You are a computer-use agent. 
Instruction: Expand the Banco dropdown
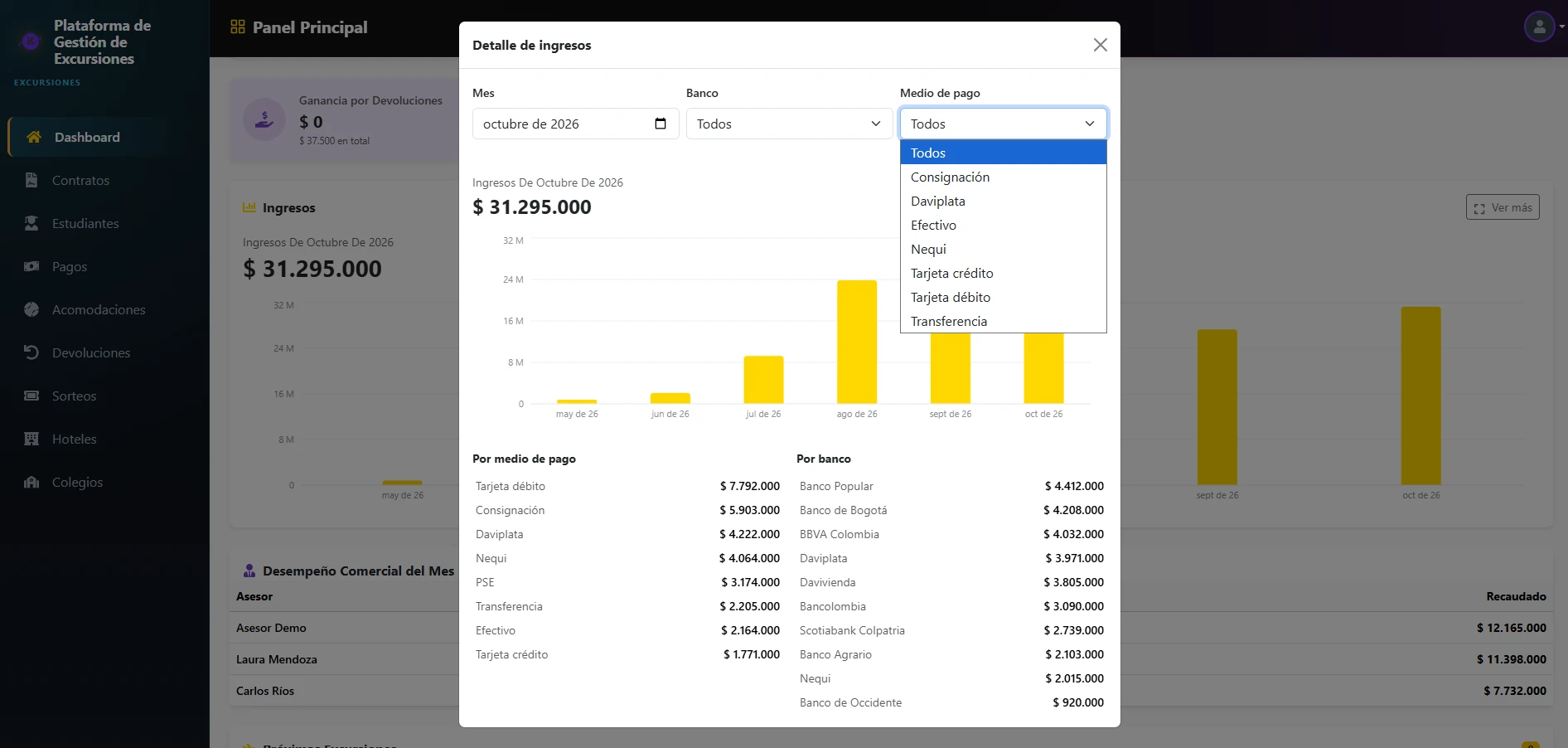click(x=789, y=124)
